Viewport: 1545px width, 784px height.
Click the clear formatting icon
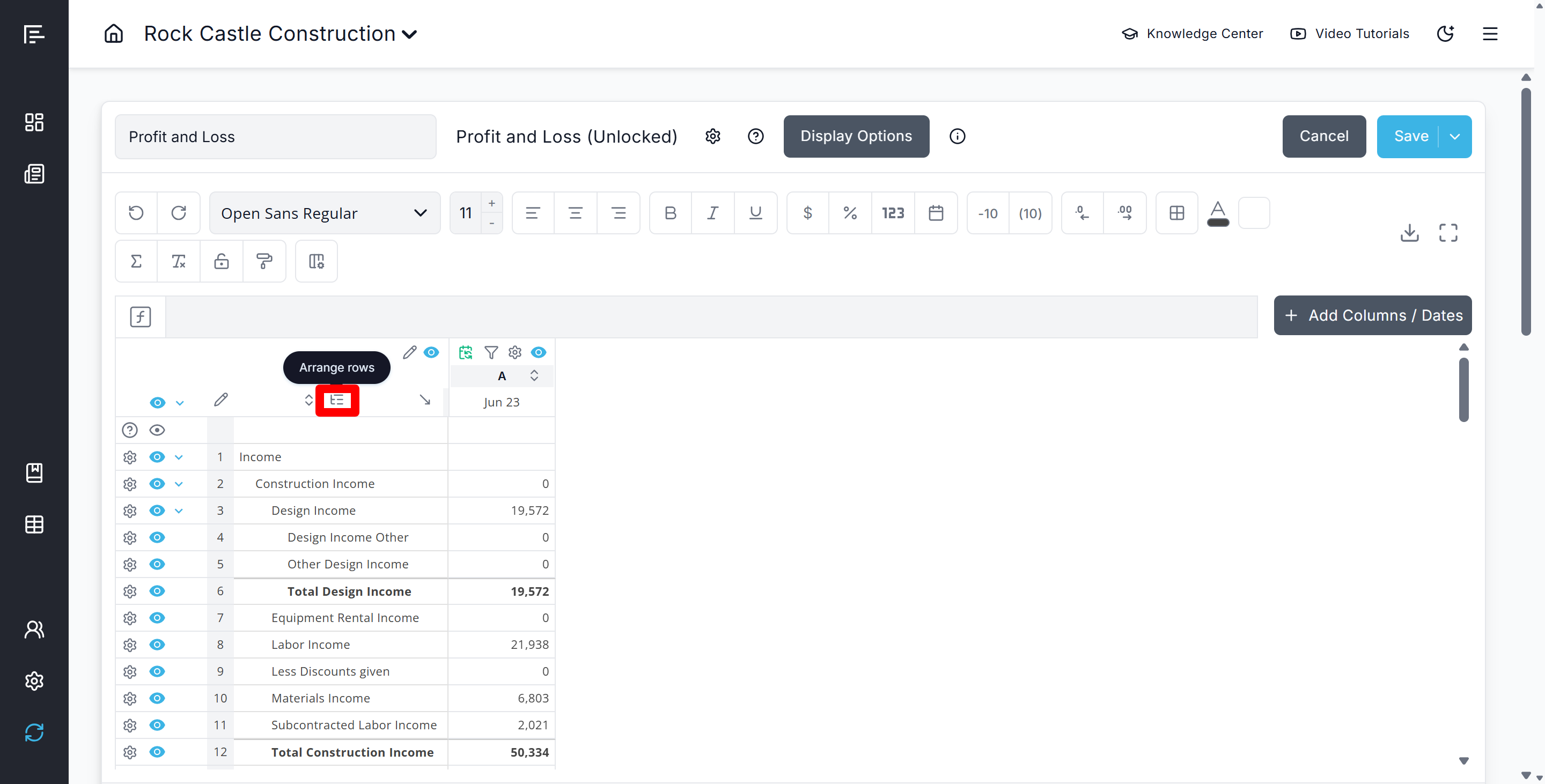coord(179,261)
